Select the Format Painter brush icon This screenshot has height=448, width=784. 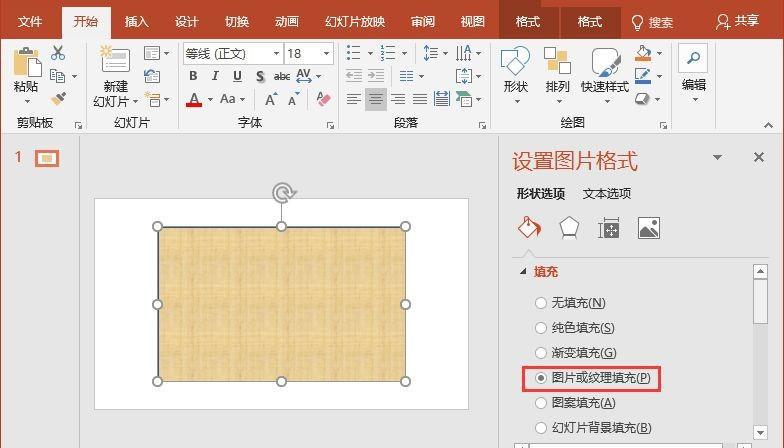tap(58, 99)
